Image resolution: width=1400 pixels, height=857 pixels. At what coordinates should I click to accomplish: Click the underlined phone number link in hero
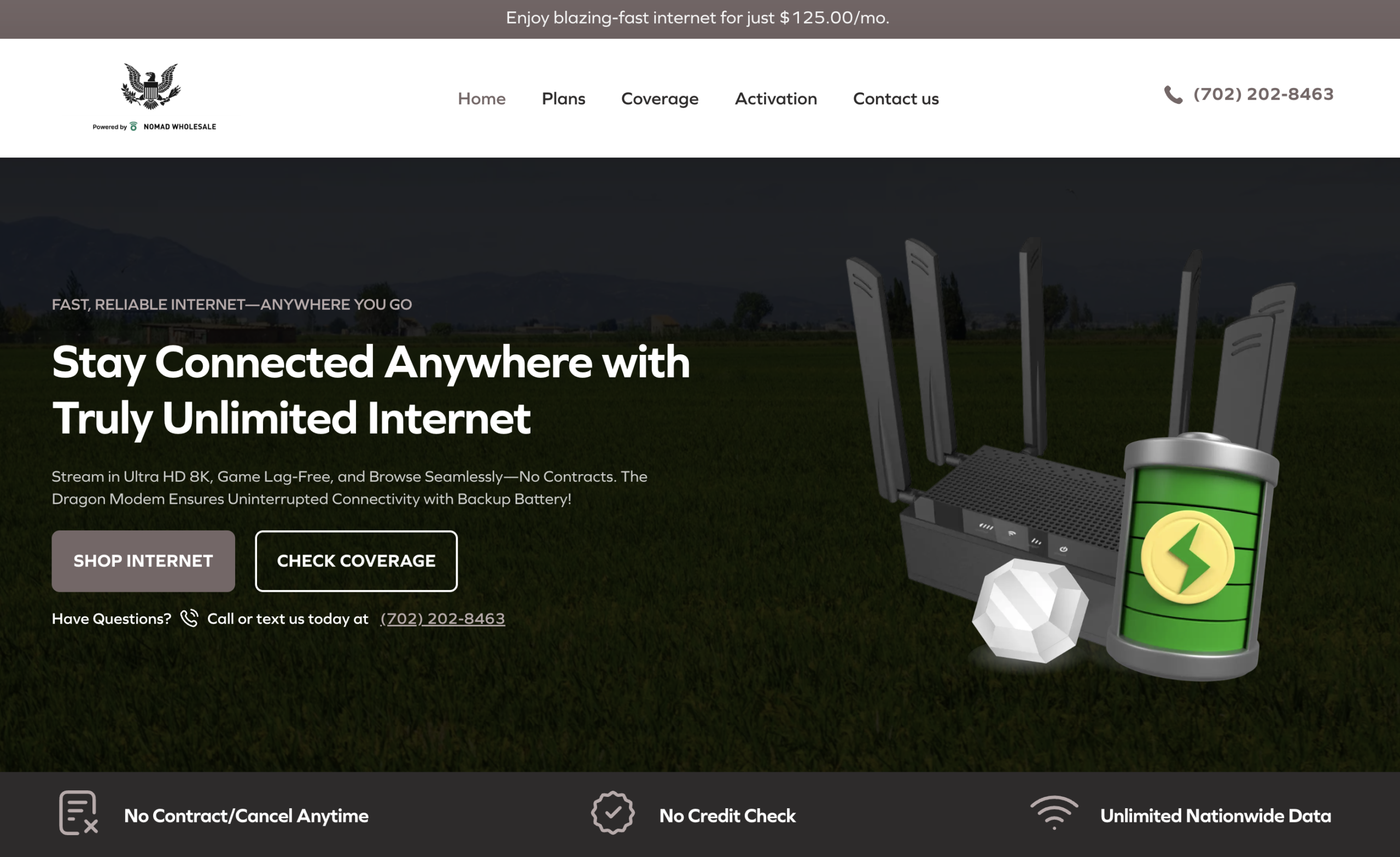coord(442,619)
